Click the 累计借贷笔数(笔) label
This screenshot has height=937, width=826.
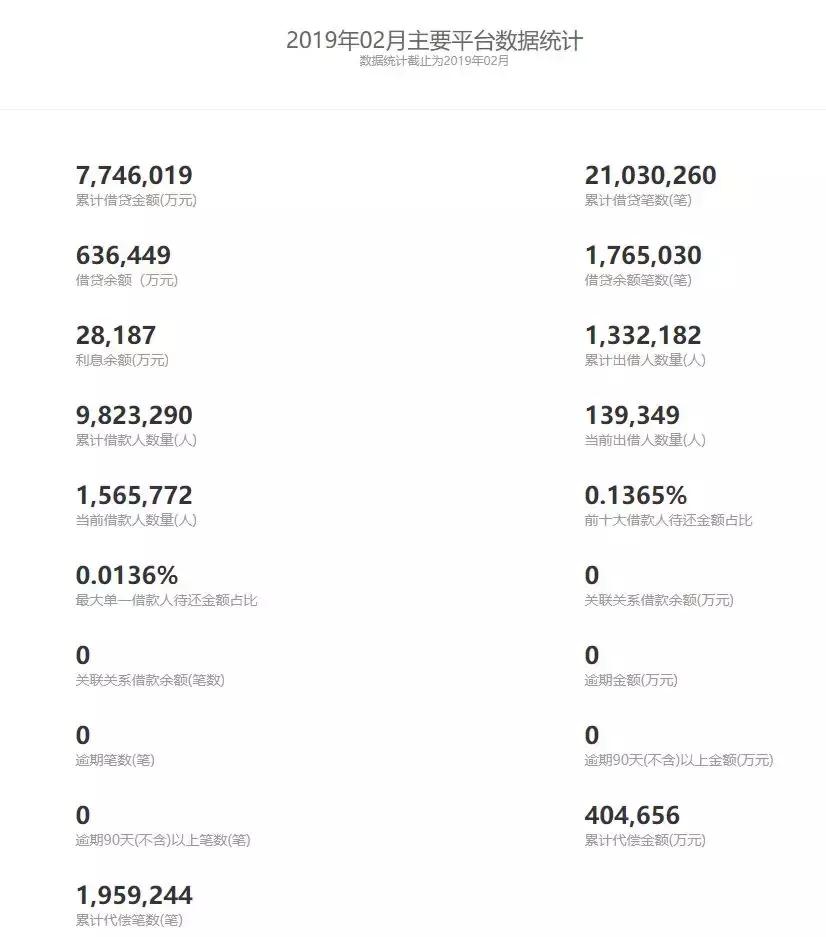click(638, 200)
